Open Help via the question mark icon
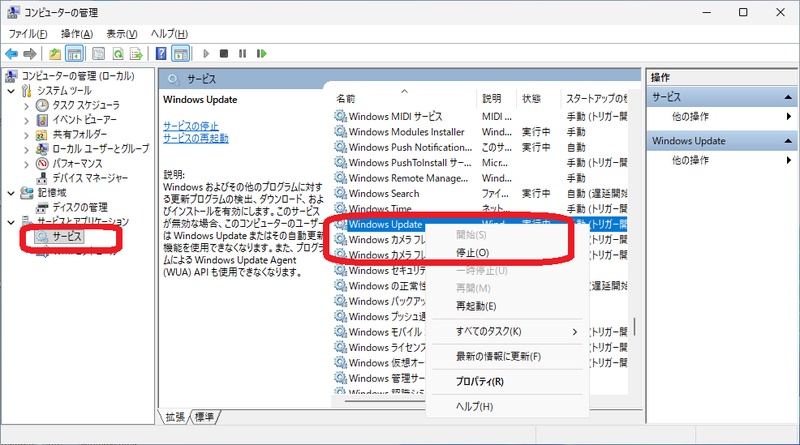 161,54
